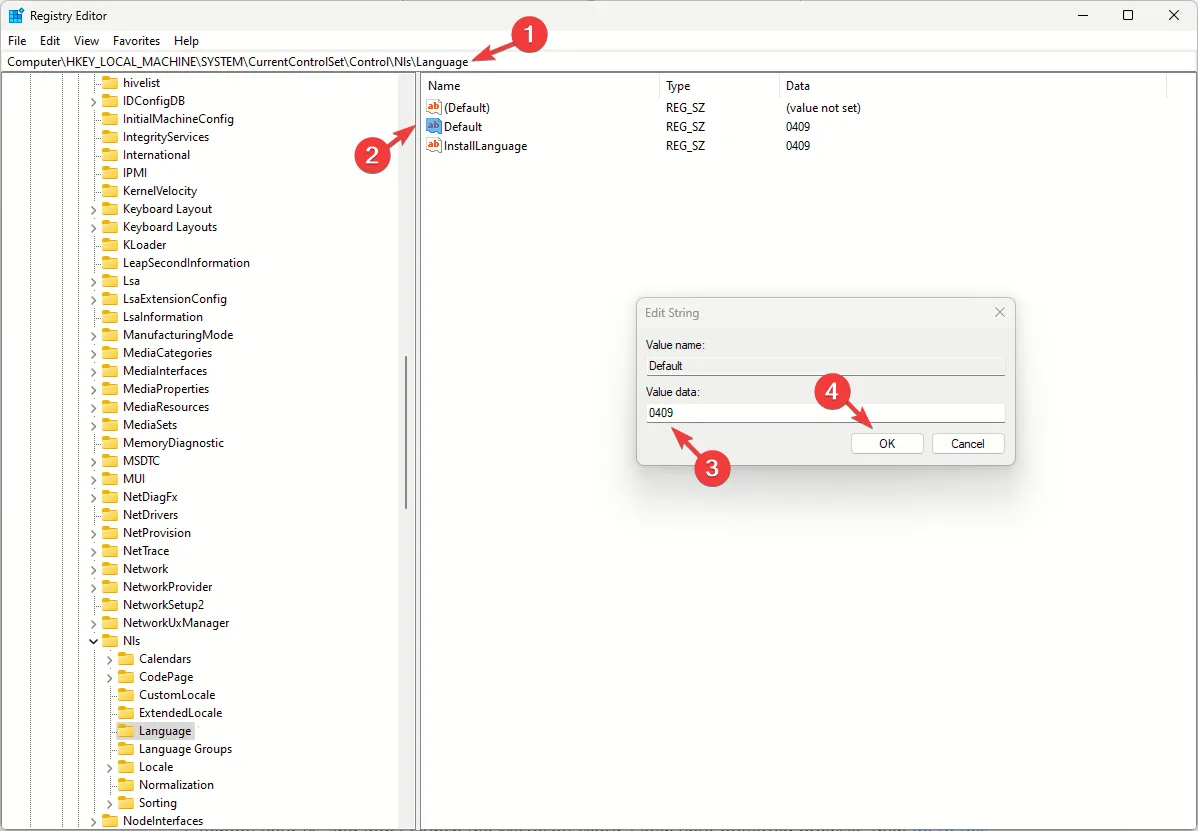
Task: Click the IDConfigDB folder icon
Action: (x=110, y=101)
